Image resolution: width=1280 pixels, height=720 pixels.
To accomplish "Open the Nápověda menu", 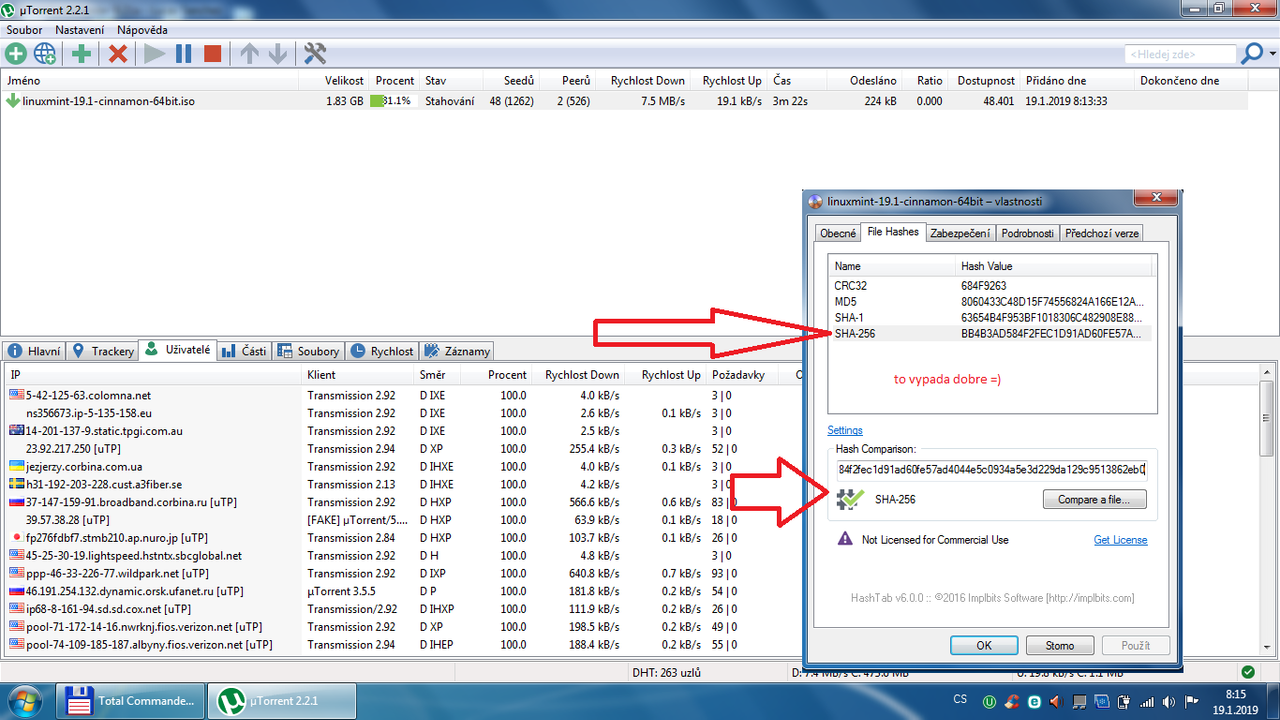I will pyautogui.click(x=142, y=30).
